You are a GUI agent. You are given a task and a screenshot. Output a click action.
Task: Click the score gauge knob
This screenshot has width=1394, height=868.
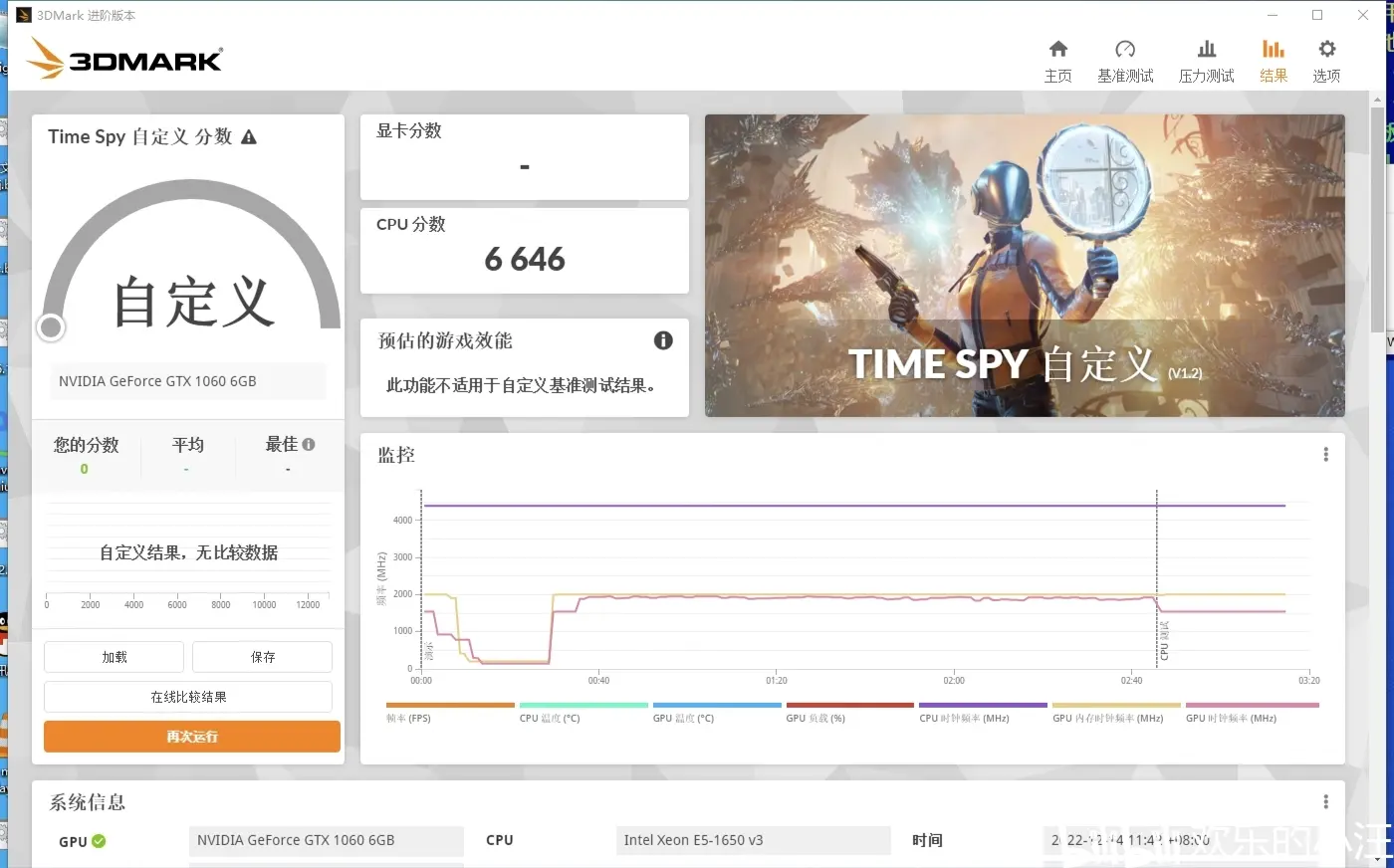point(51,326)
